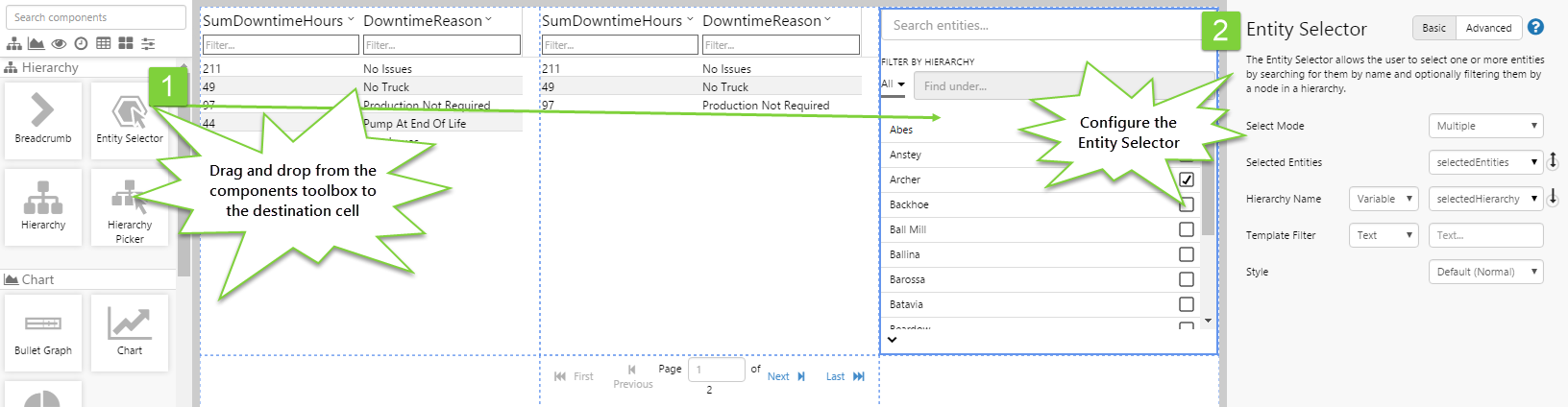Tick the Barossa entity checkbox

coord(1187,279)
